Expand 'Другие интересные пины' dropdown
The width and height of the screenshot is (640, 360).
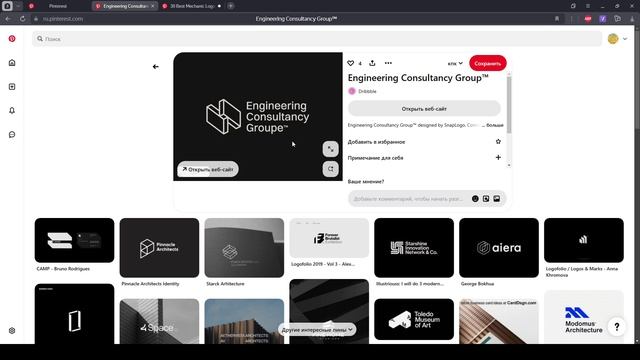(317, 330)
